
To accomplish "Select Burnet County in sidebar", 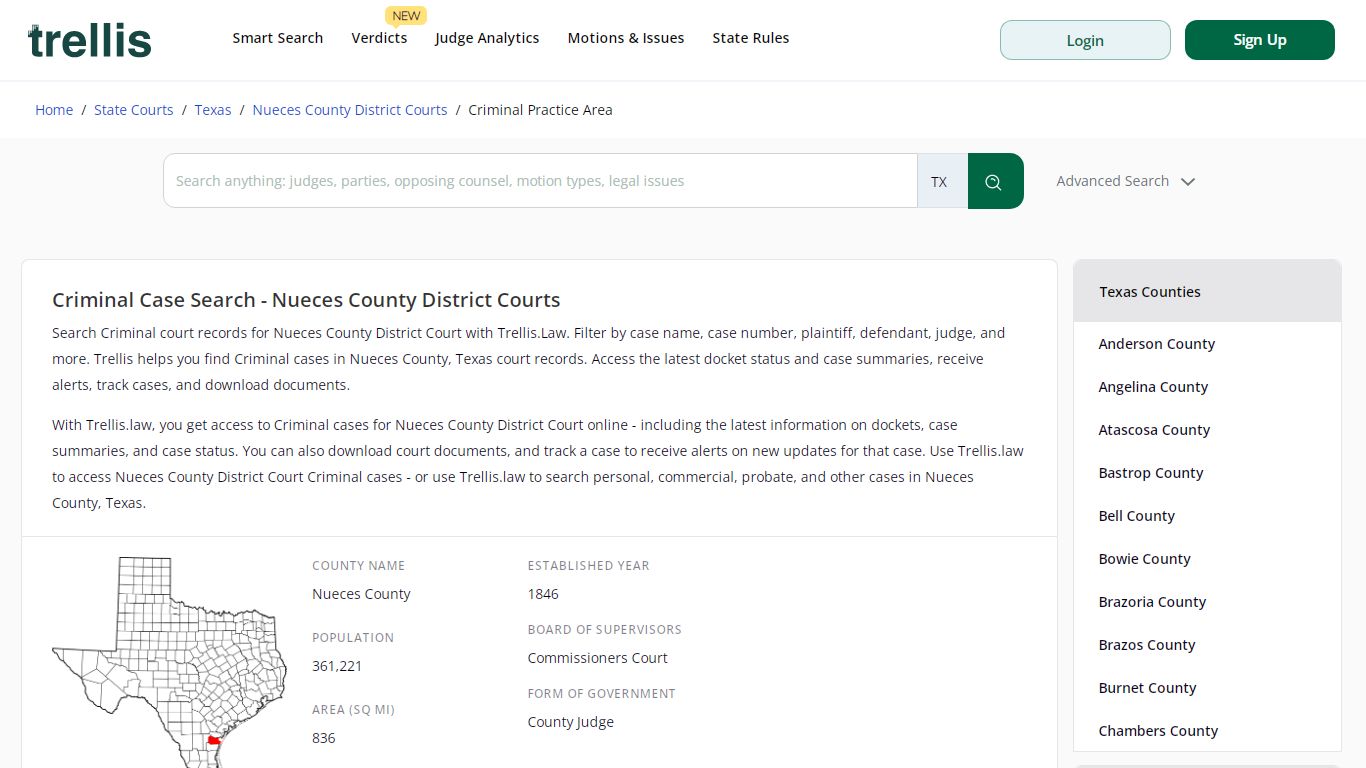I will pos(1147,688).
